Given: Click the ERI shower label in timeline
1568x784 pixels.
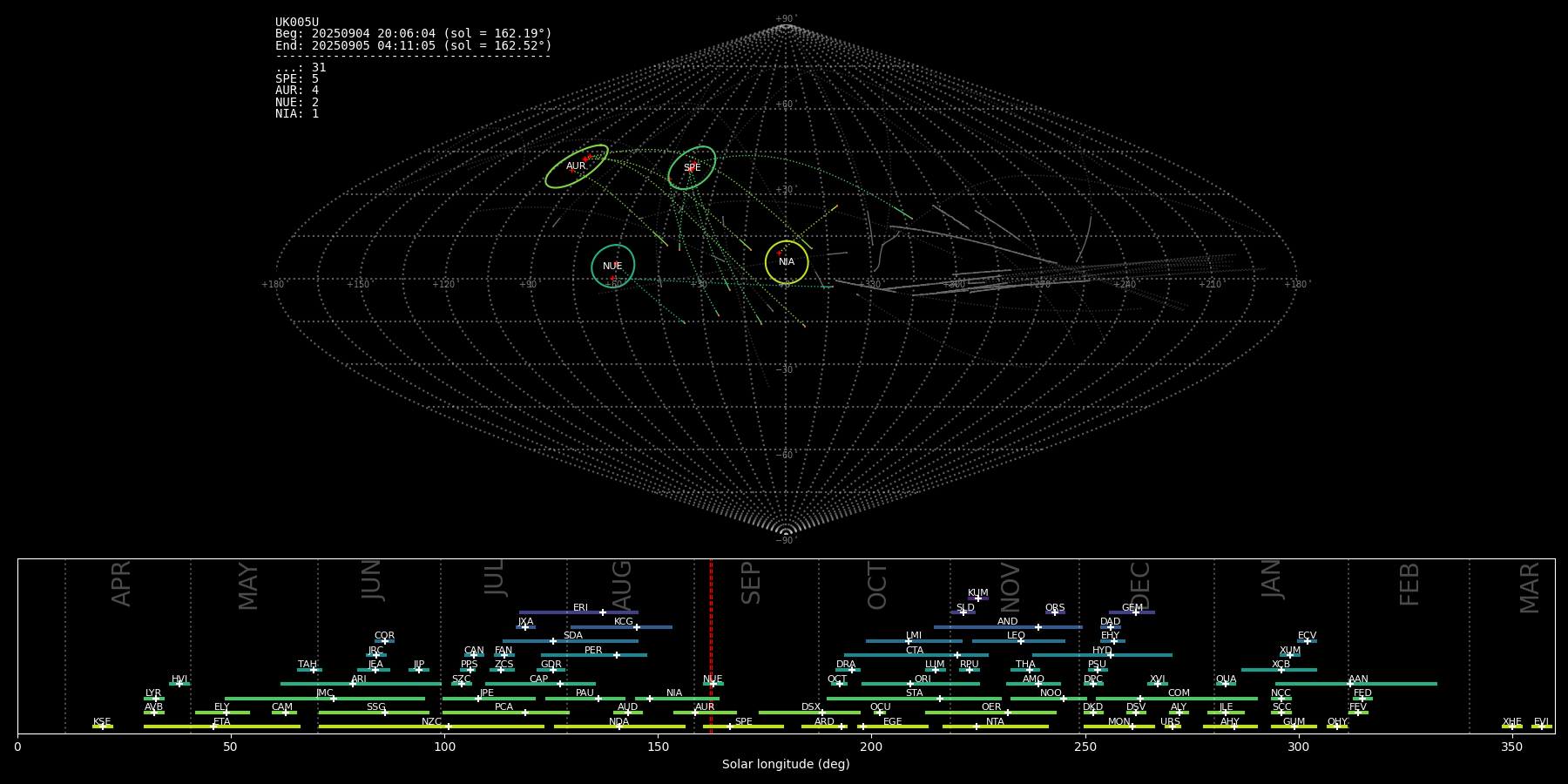Looking at the screenshot, I should (x=580, y=608).
